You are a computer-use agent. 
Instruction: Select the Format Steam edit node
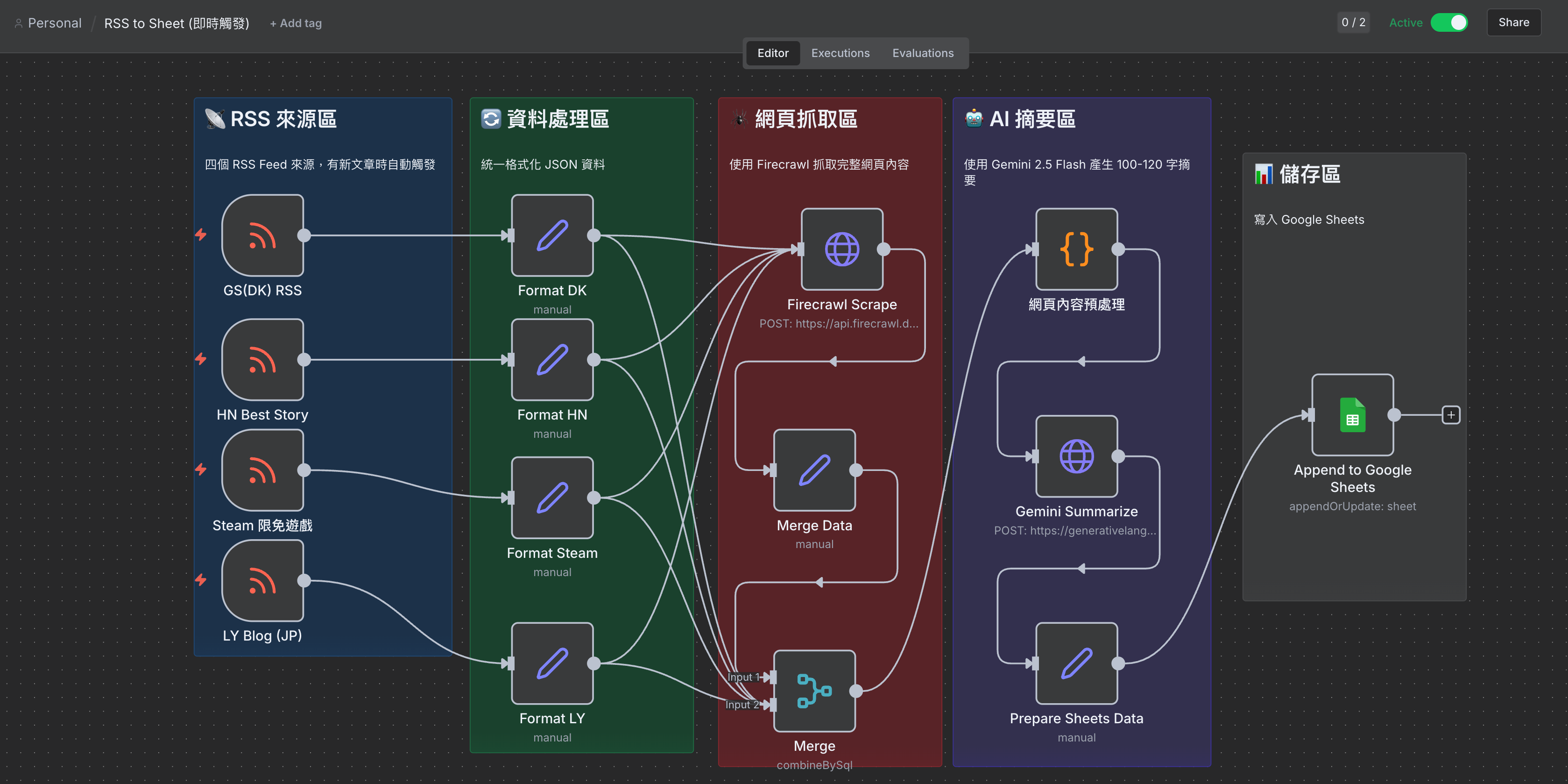[551, 498]
